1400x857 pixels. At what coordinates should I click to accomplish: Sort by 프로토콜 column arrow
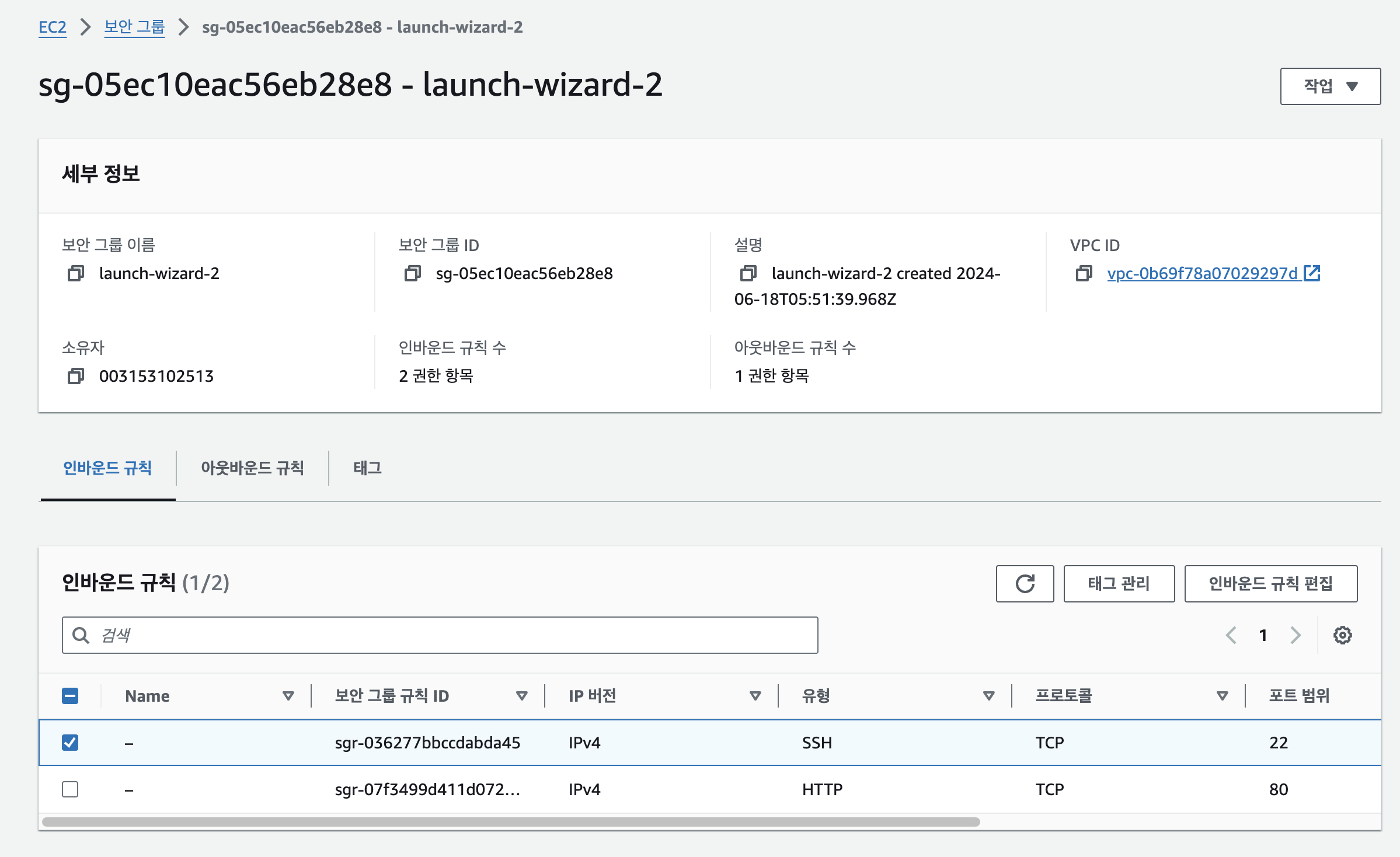pos(1222,696)
